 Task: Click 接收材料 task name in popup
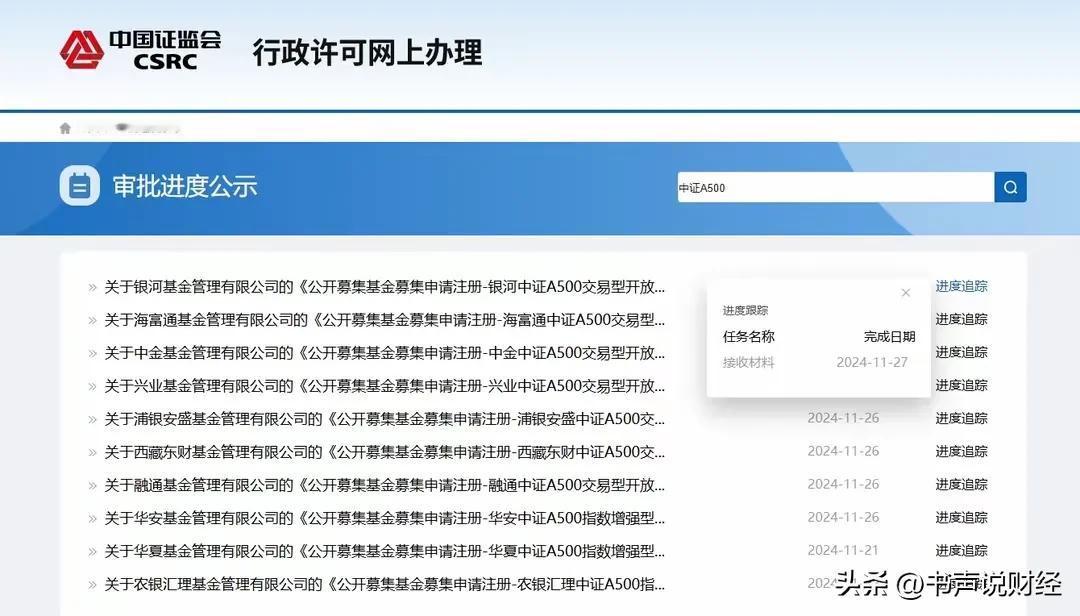click(749, 362)
